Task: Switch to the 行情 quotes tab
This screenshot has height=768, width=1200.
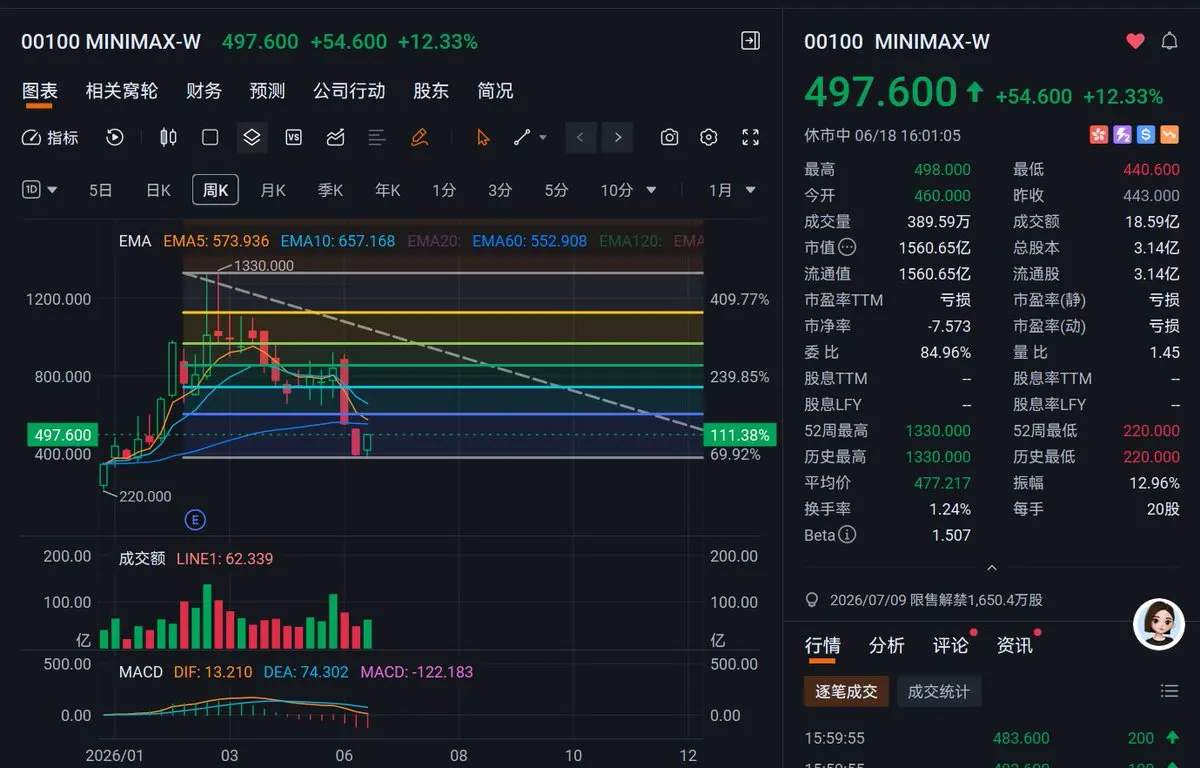Action: (x=822, y=645)
